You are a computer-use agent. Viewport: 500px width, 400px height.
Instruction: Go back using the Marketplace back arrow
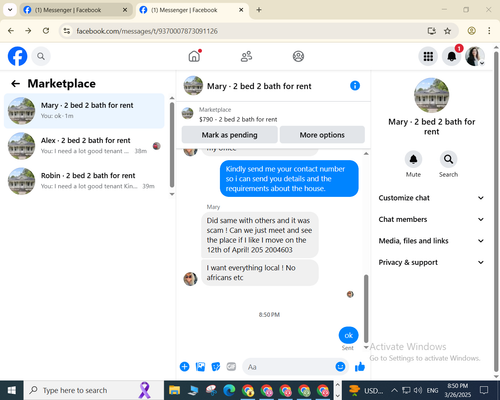tap(16, 84)
